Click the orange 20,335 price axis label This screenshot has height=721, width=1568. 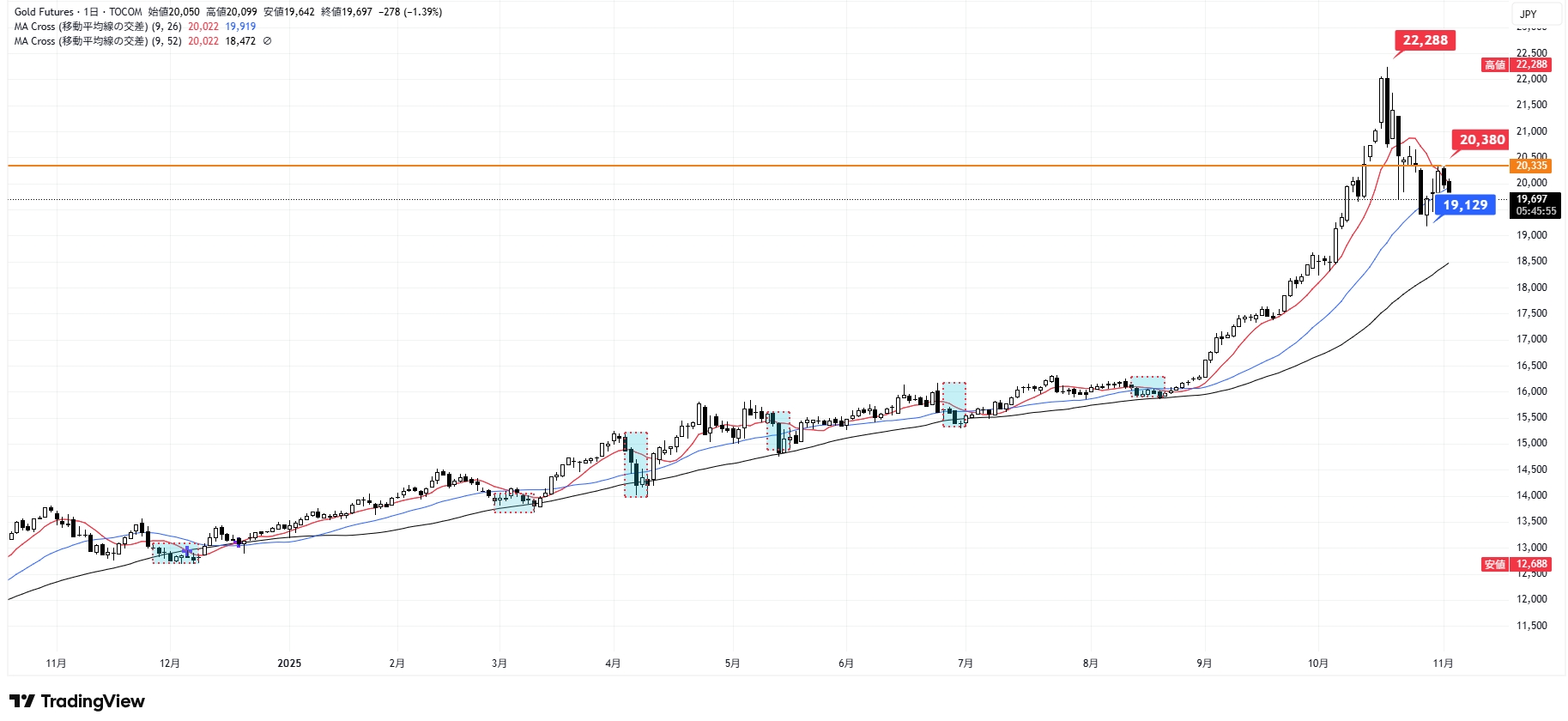point(1531,166)
